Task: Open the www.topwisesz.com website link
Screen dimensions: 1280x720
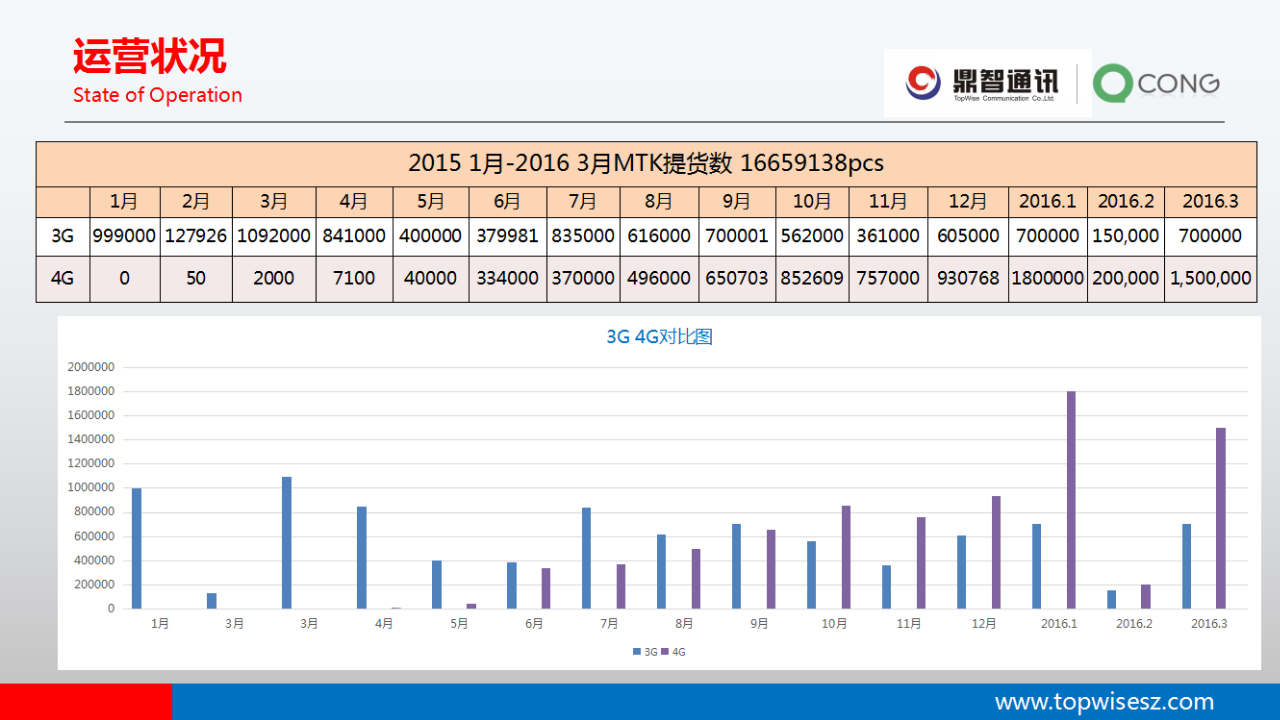Action: 1104,702
